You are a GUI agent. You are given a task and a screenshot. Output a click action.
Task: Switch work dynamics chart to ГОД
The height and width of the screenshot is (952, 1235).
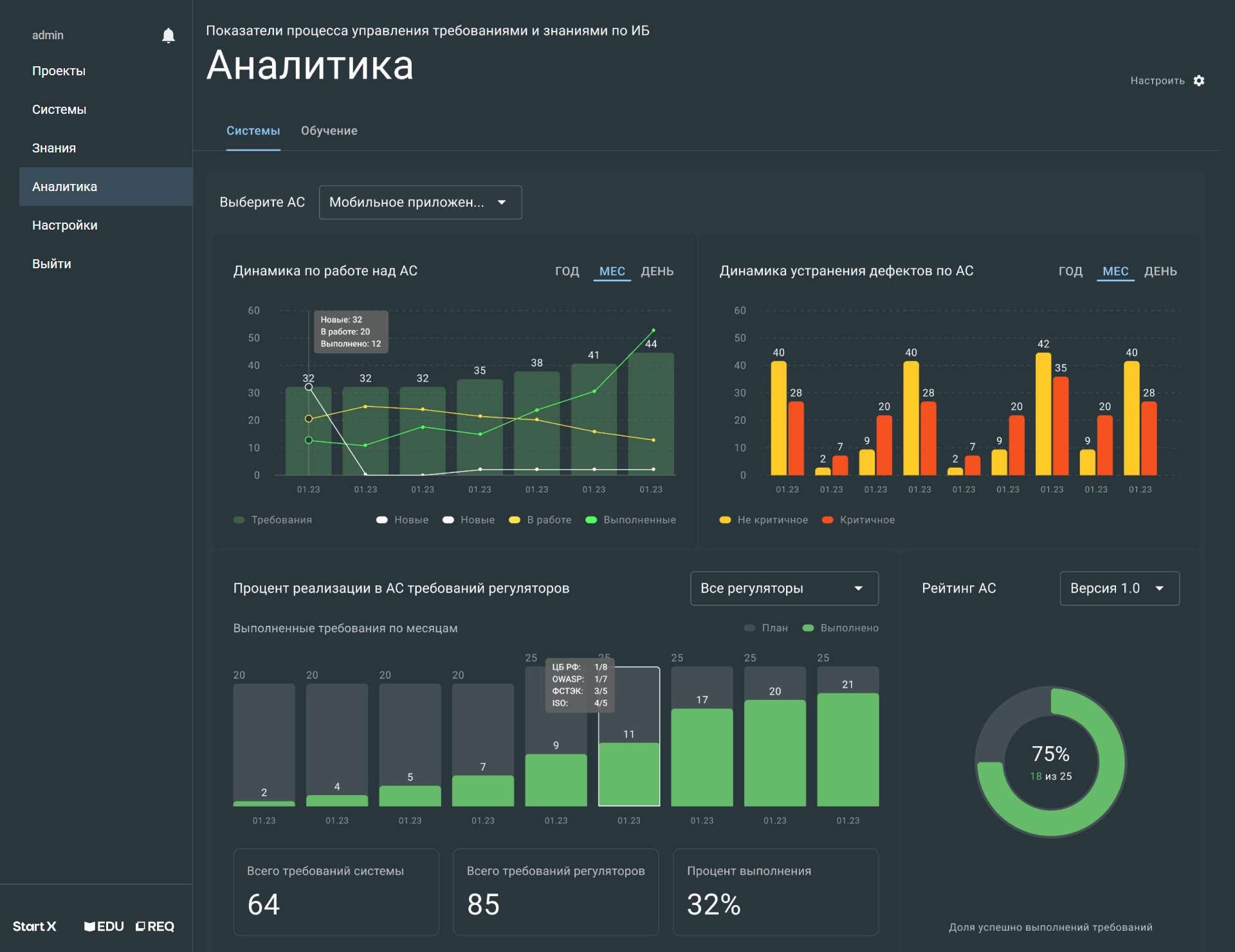(x=567, y=271)
